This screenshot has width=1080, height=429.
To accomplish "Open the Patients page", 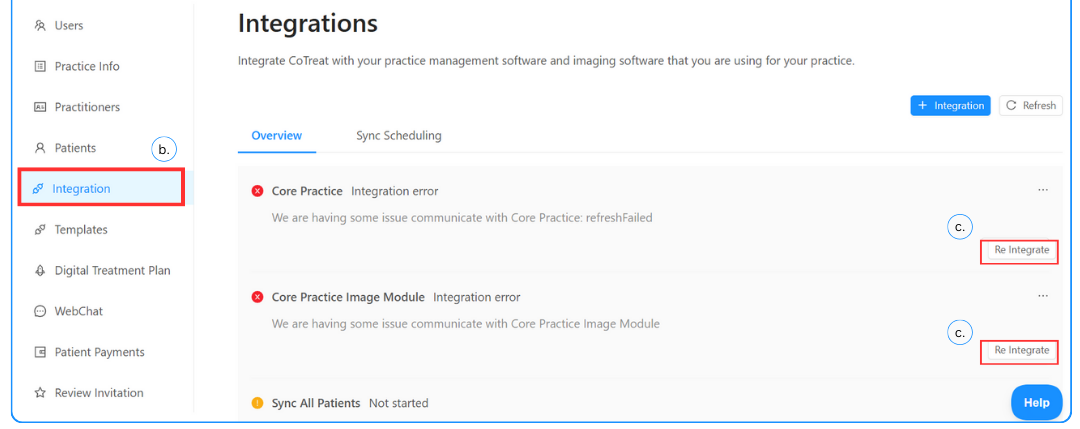I will (75, 147).
